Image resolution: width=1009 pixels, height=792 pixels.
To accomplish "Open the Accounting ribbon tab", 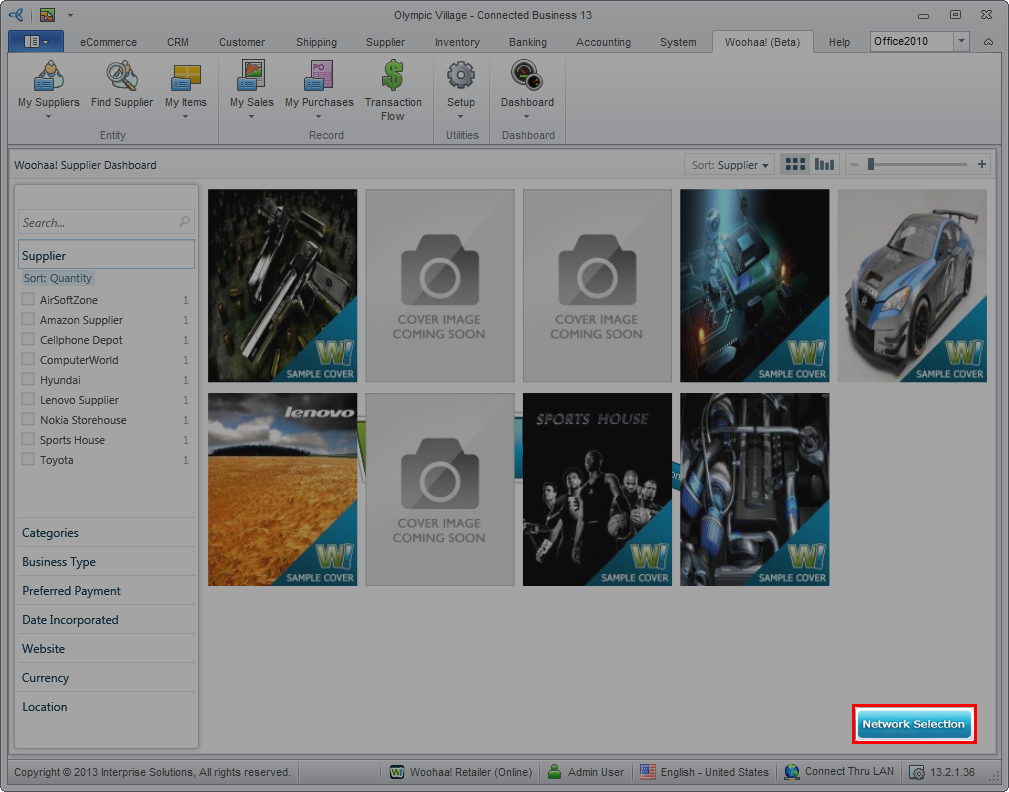I will (603, 42).
